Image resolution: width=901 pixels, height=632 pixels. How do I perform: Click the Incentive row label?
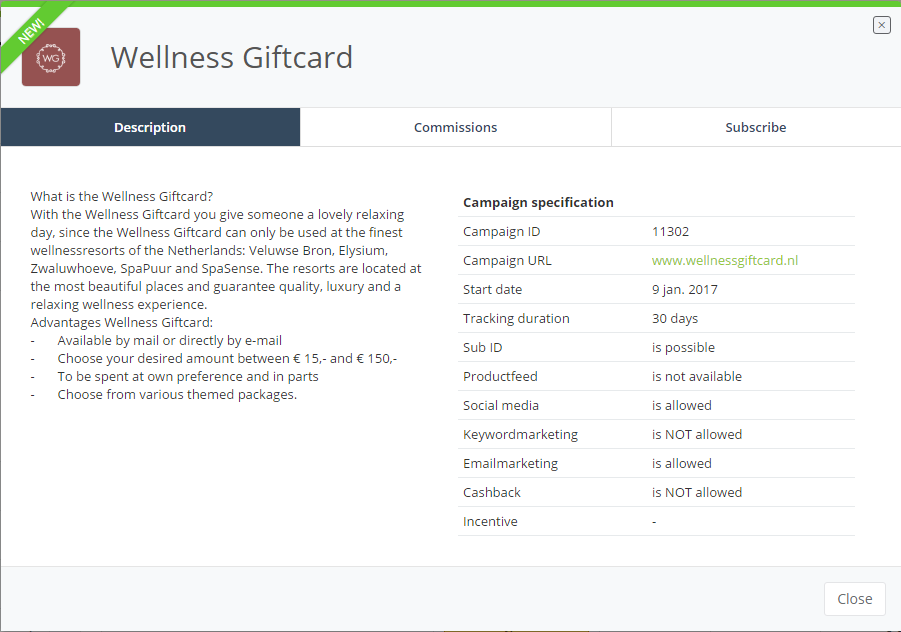tap(490, 522)
